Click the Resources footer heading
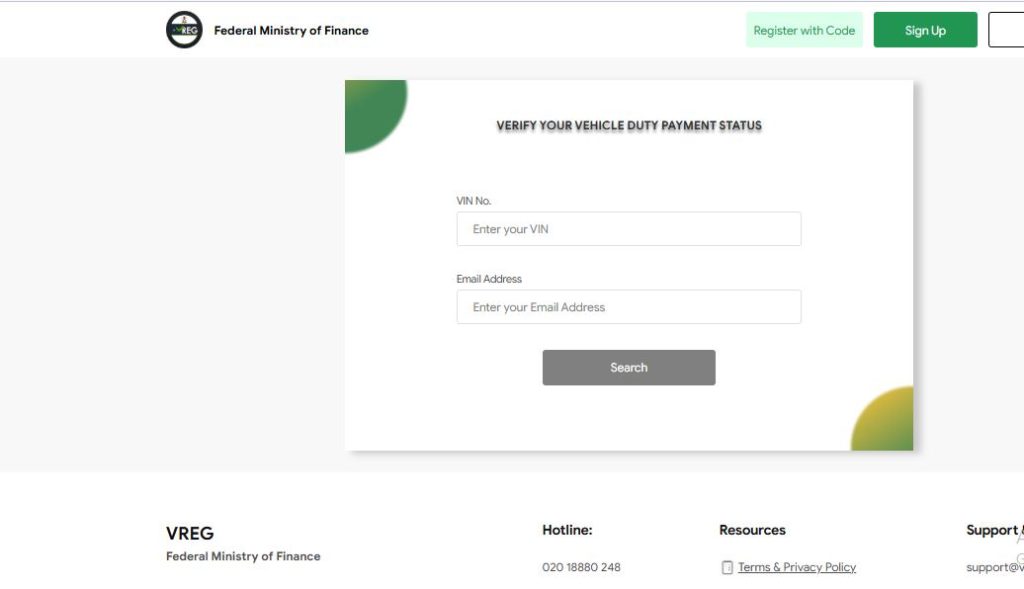This screenshot has height=589, width=1024. 752,530
